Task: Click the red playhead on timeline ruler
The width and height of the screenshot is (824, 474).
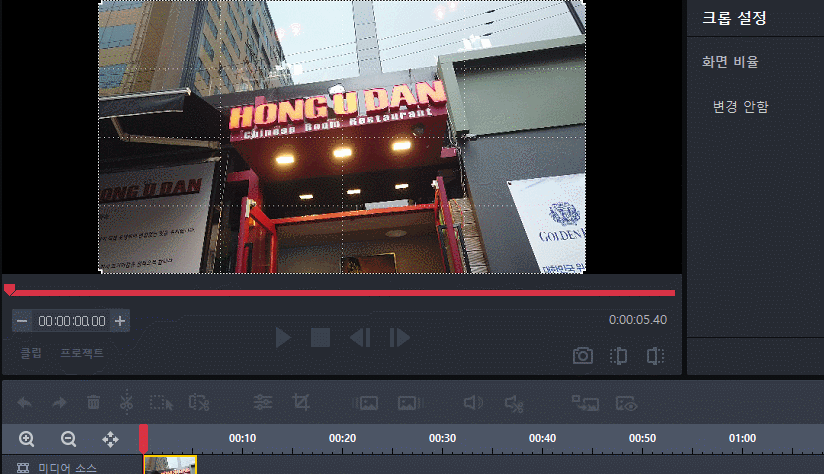Action: click(143, 438)
